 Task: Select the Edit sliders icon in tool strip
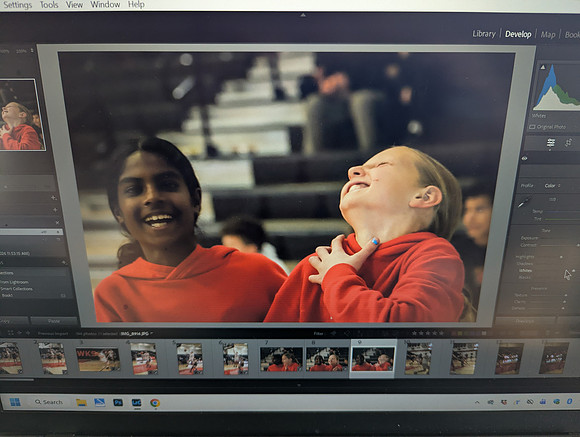551,143
